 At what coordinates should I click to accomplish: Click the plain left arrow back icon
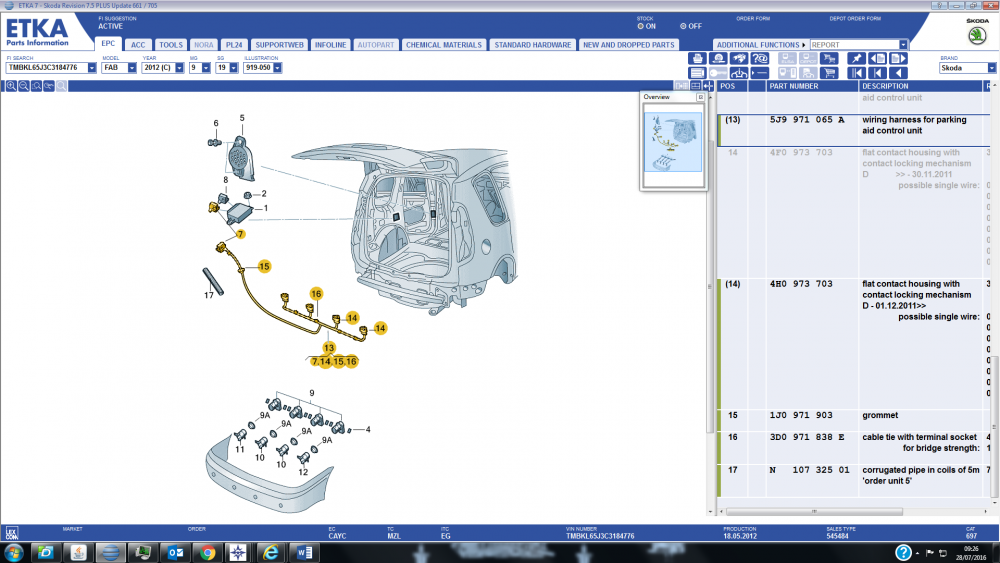click(899, 73)
